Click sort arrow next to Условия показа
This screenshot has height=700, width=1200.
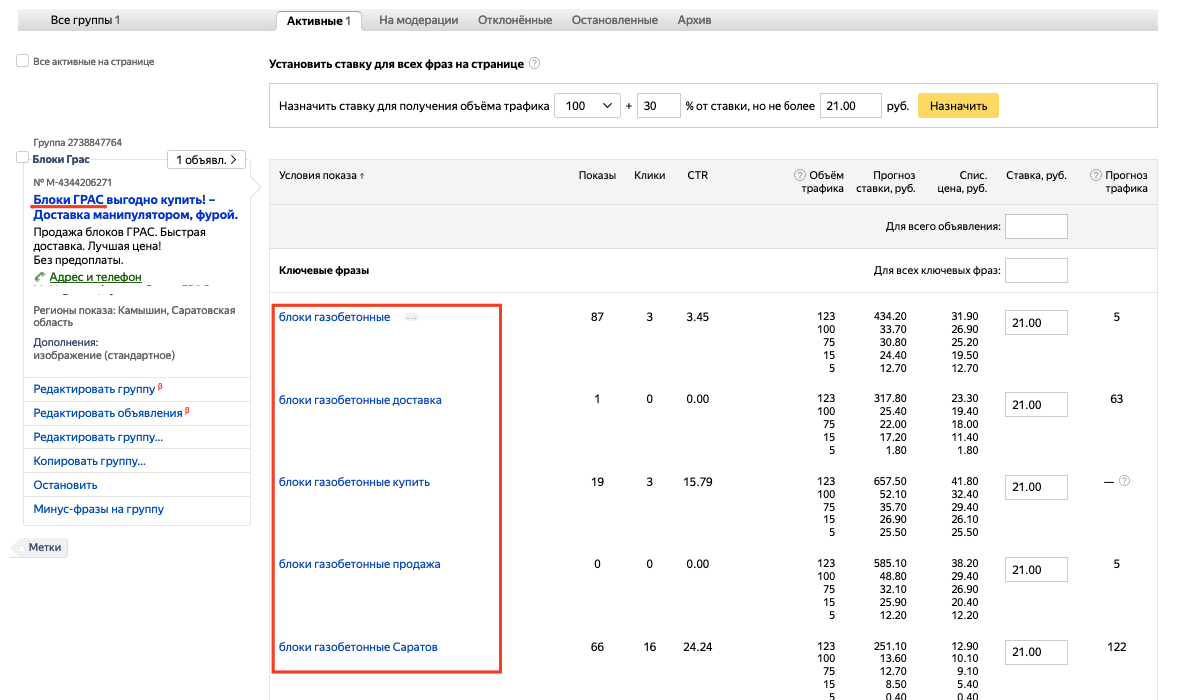click(x=362, y=176)
